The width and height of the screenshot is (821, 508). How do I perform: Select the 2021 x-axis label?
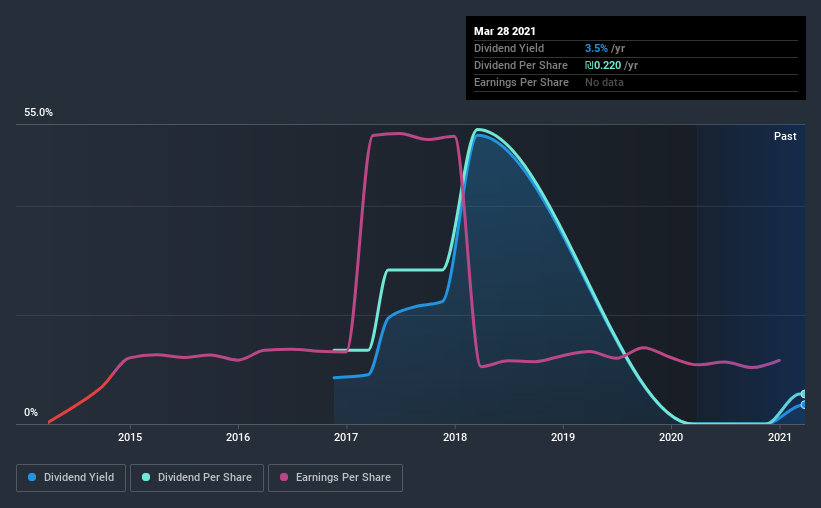tap(780, 437)
